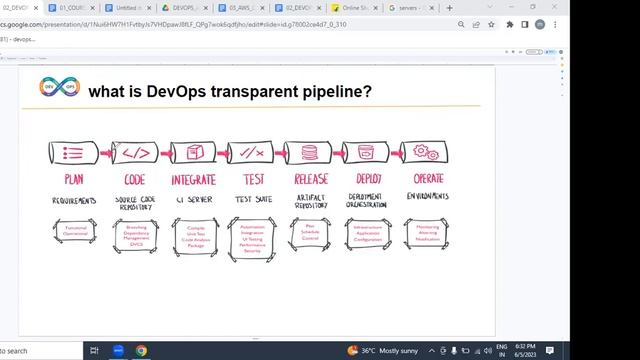Select the ARTIFACT REPOSITORY text
Screen dimensions: 640x360
311,202
